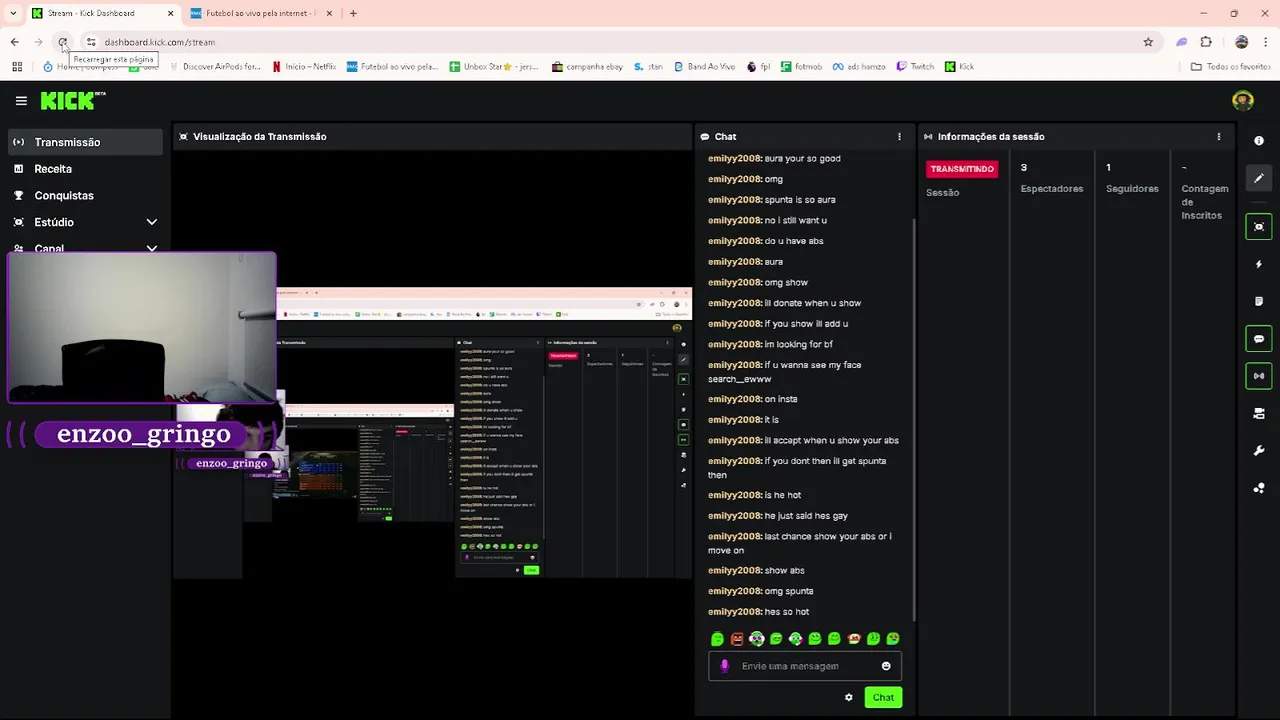Open the notes document icon in right sidebar

1259,301
